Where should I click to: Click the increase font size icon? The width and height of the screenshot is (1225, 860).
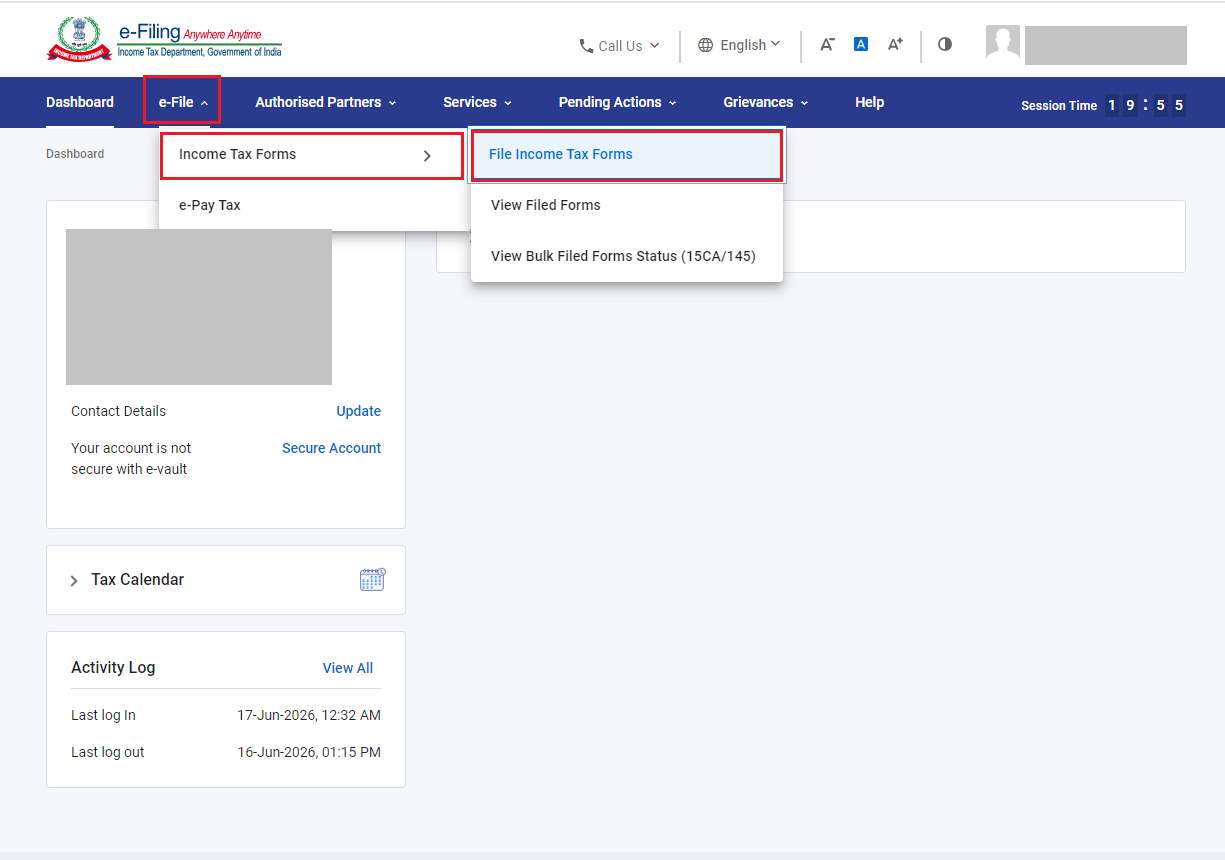point(895,44)
